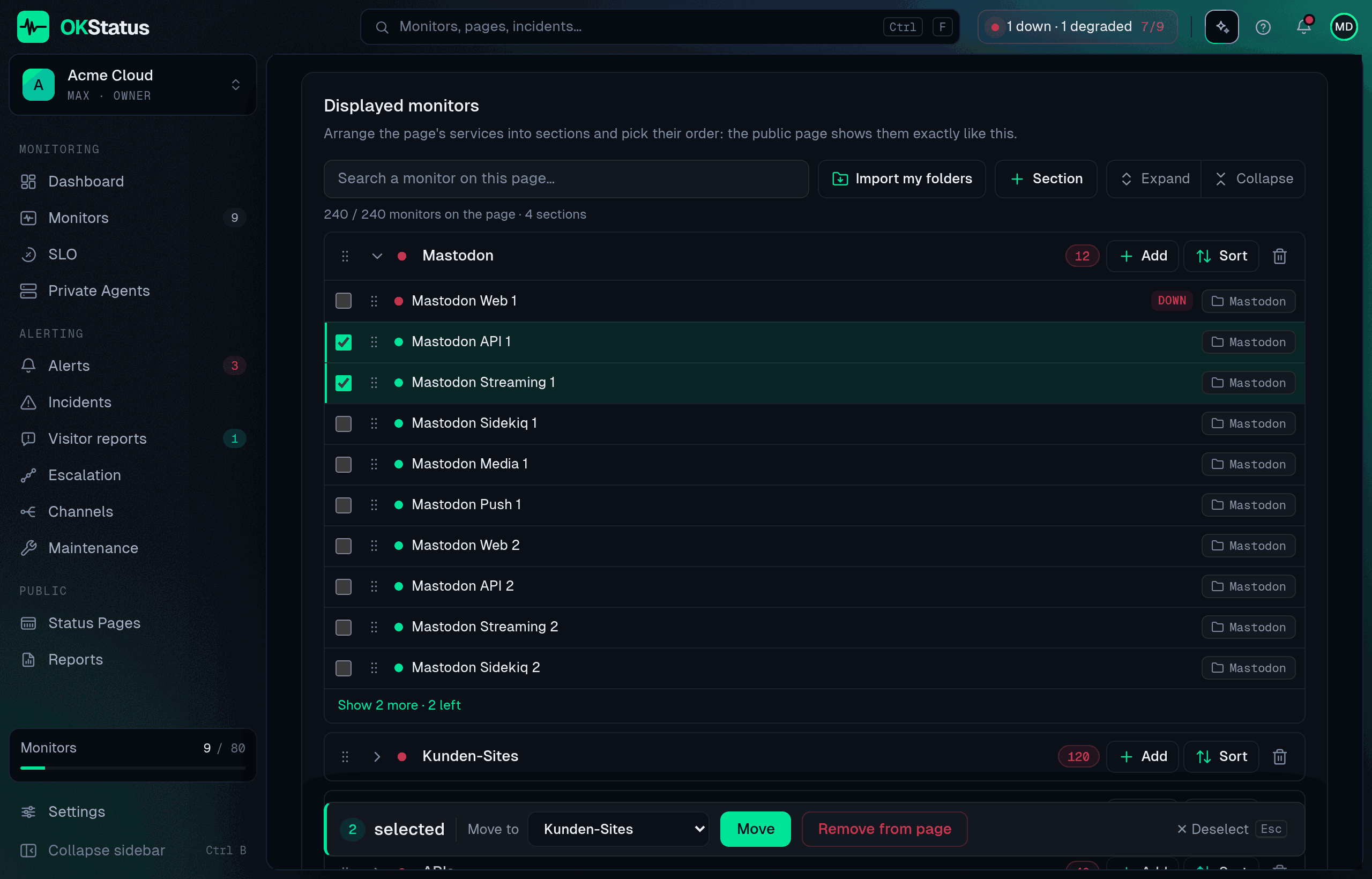Image resolution: width=1372 pixels, height=879 pixels.
Task: Delete the Kunden-Sites section via trash icon
Action: tap(1279, 756)
